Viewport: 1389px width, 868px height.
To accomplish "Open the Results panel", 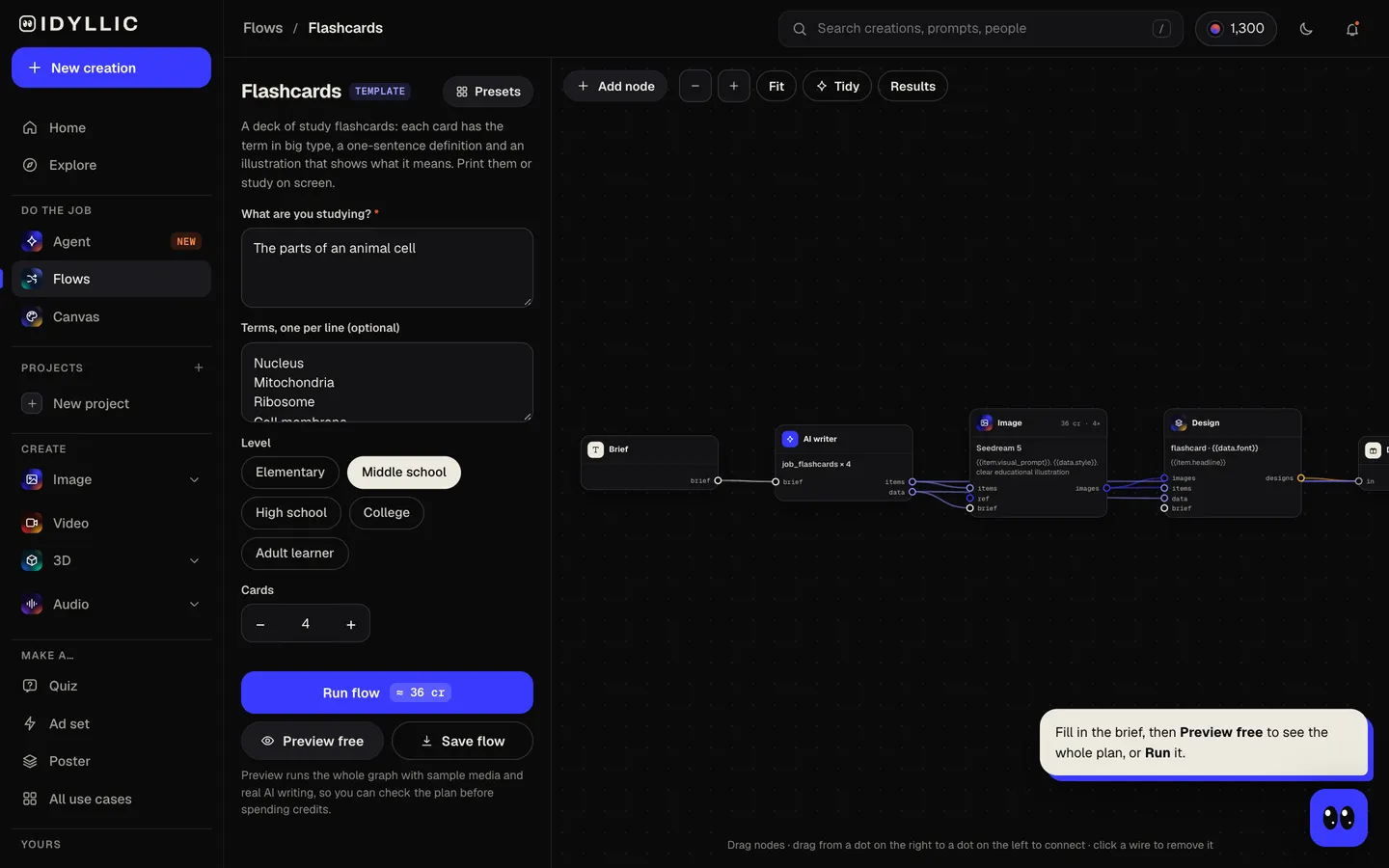I will pyautogui.click(x=912, y=86).
